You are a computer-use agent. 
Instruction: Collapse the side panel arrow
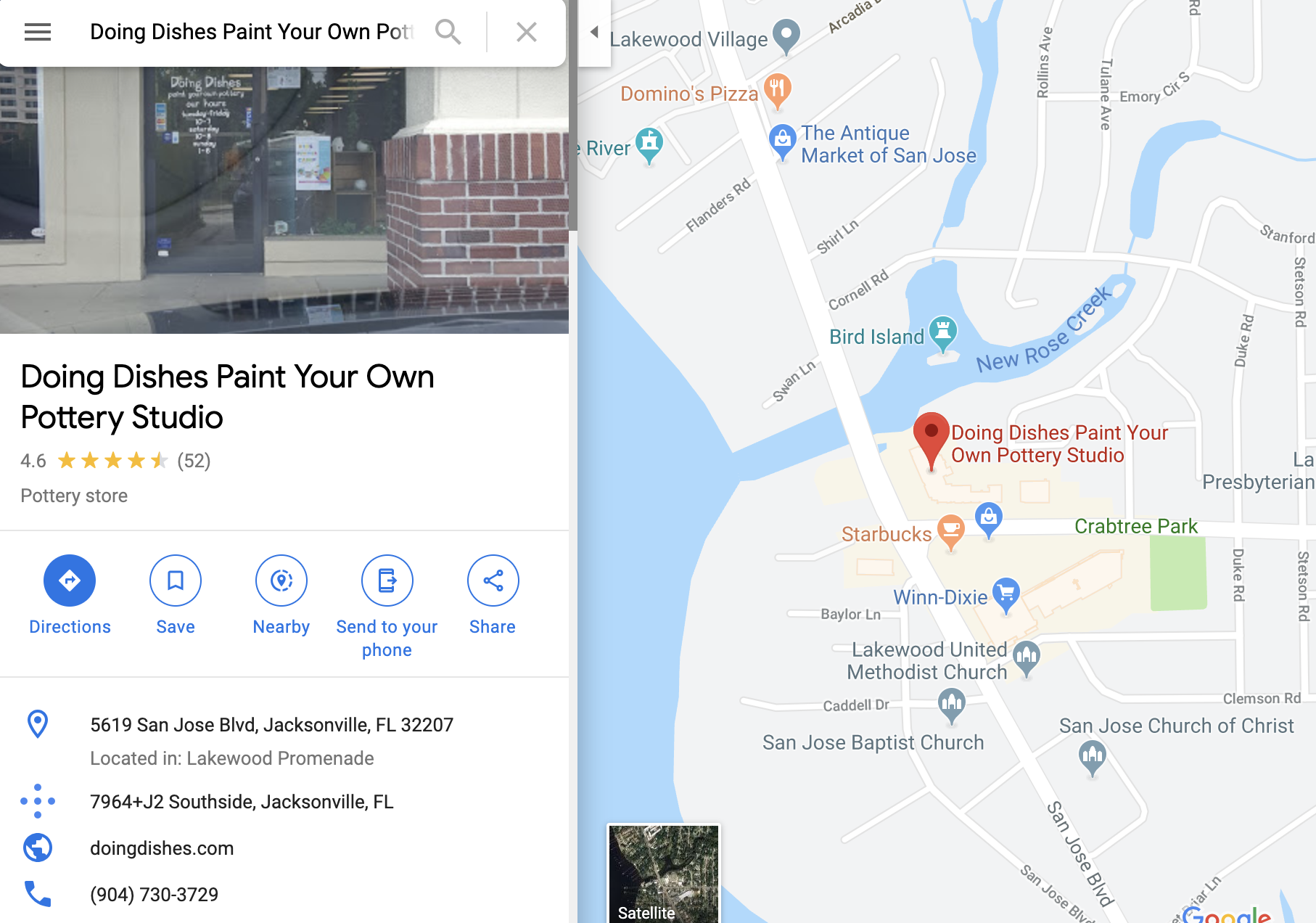pyautogui.click(x=594, y=32)
